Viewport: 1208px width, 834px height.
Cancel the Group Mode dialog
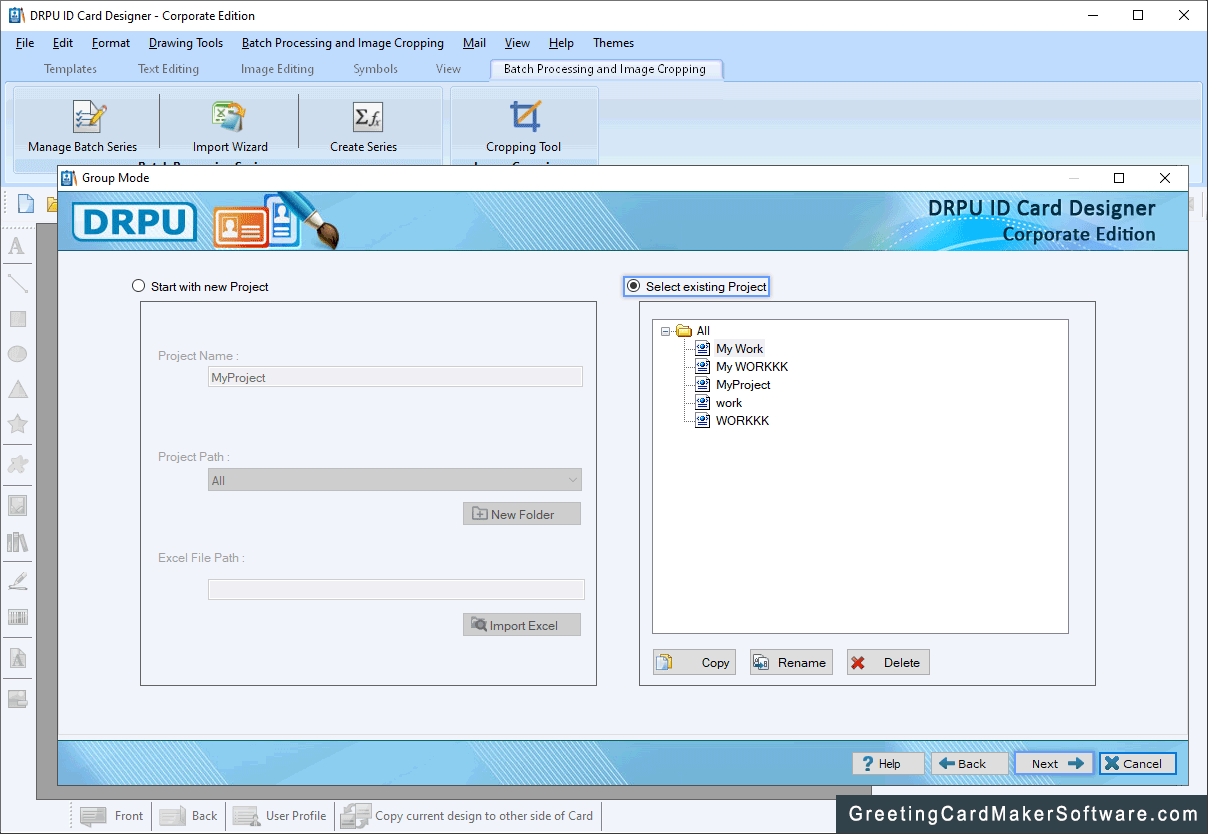1138,763
